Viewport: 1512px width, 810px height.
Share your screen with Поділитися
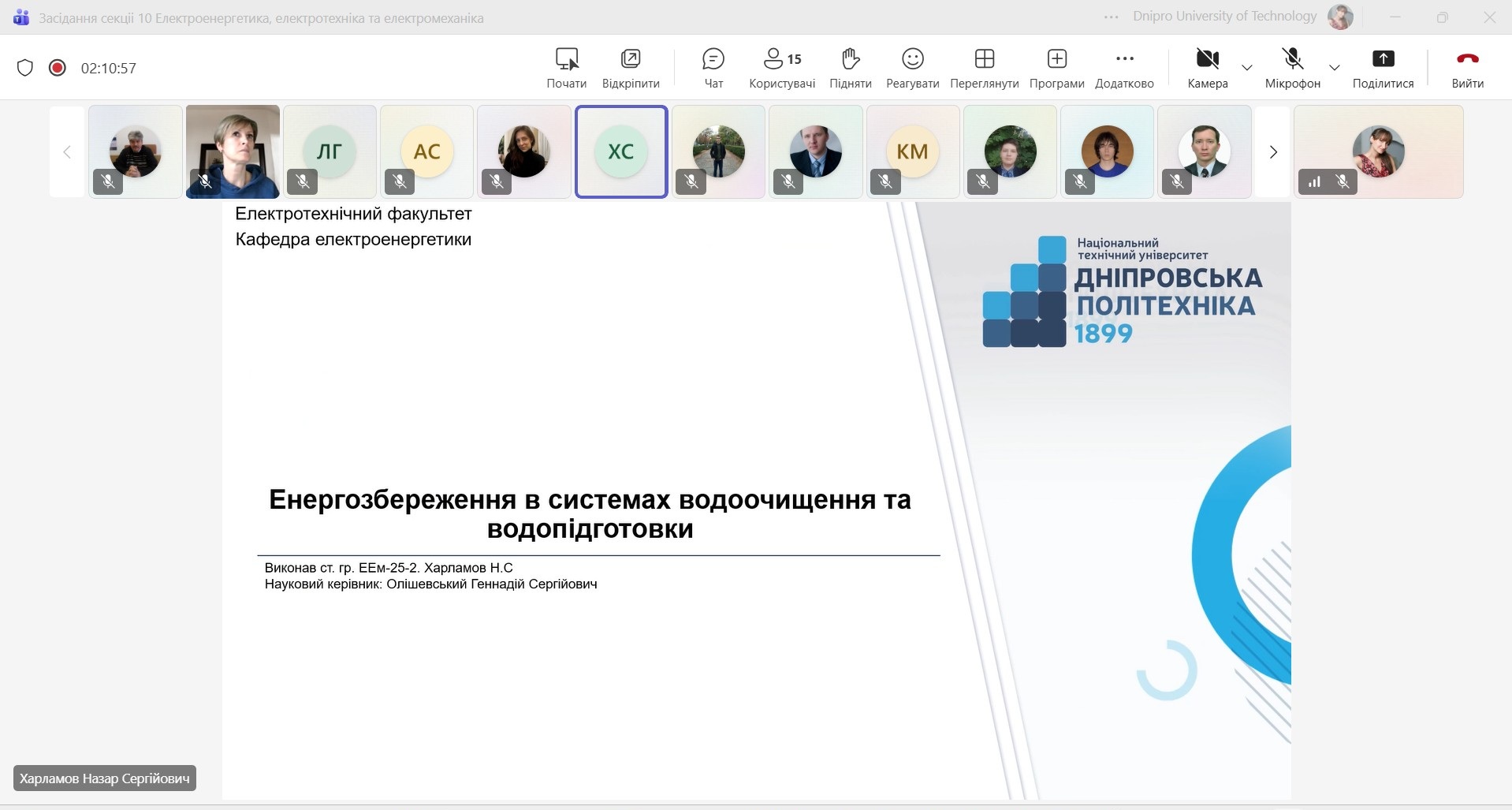pos(1383,68)
